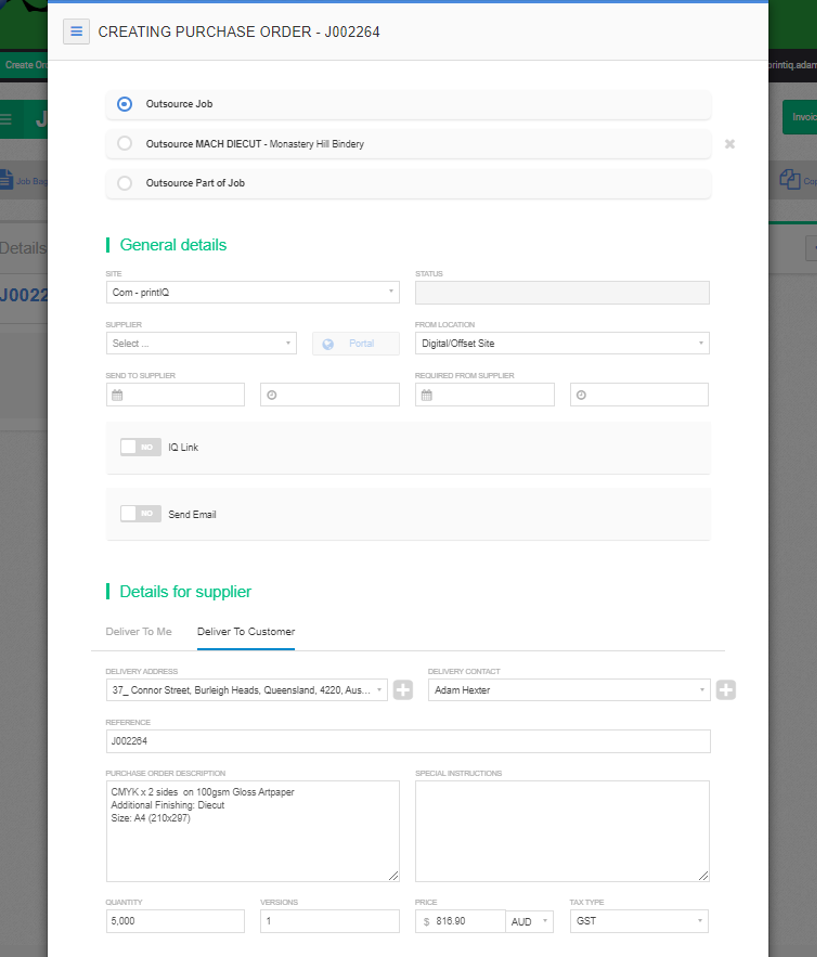Click the Price field showing 816.90
Screen dimensions: 817x957
(x=461, y=921)
